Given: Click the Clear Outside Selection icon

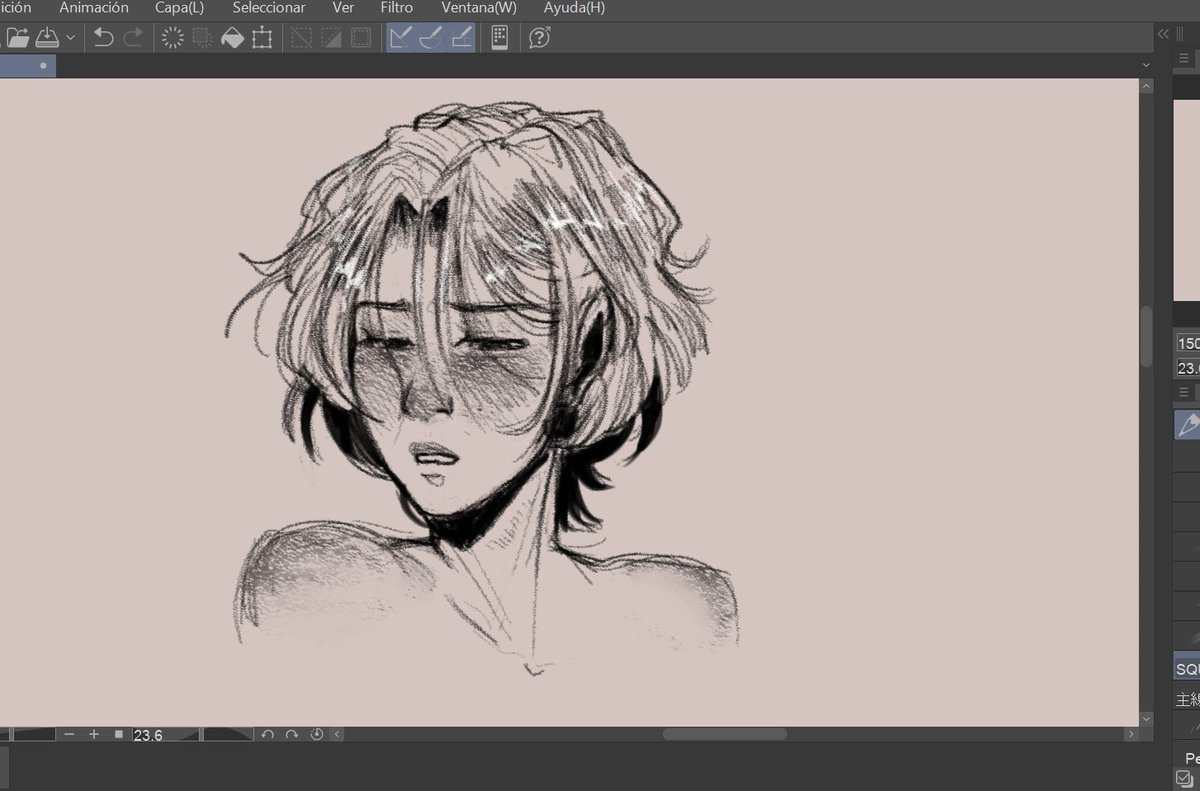Looking at the screenshot, I should click(203, 38).
